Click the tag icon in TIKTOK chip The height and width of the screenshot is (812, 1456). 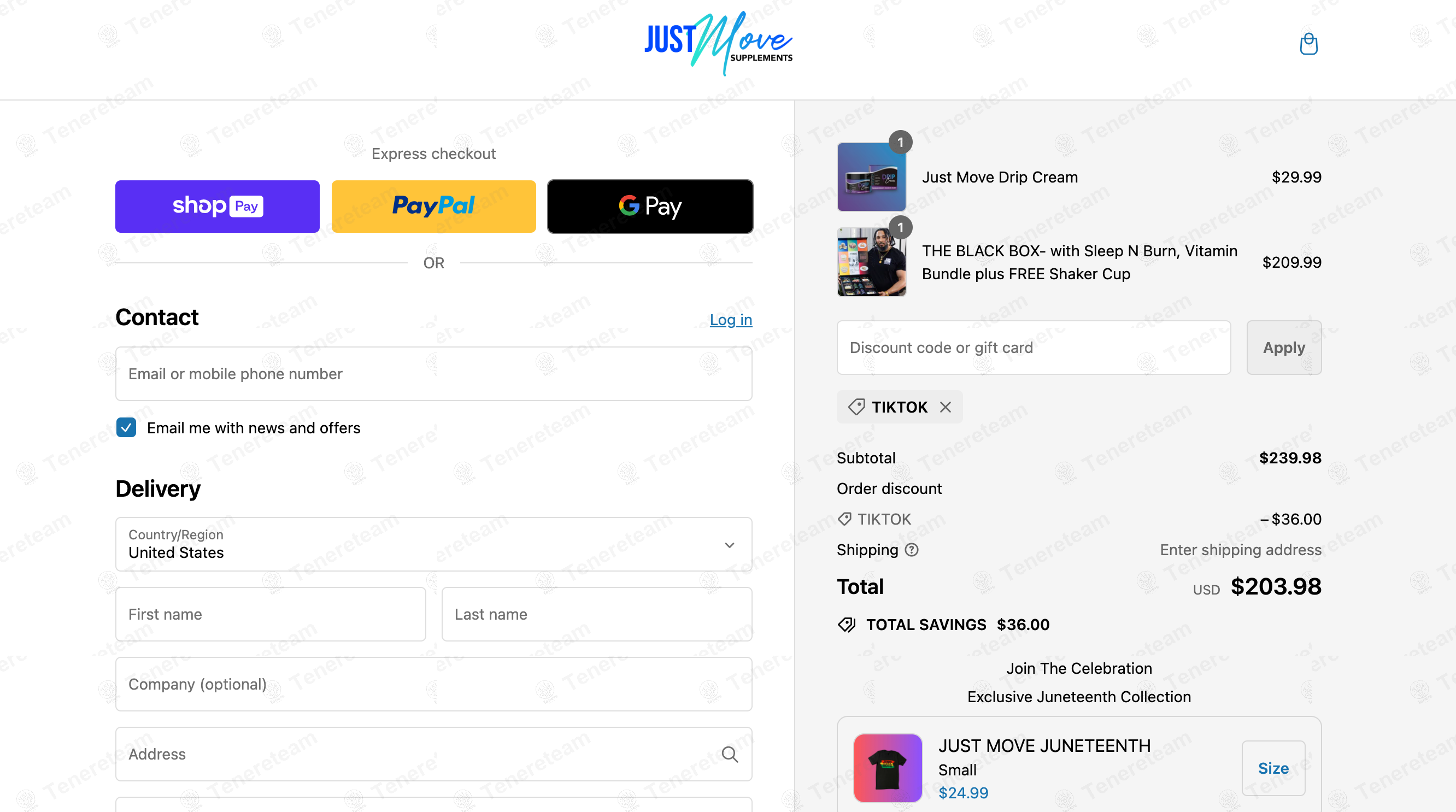856,407
